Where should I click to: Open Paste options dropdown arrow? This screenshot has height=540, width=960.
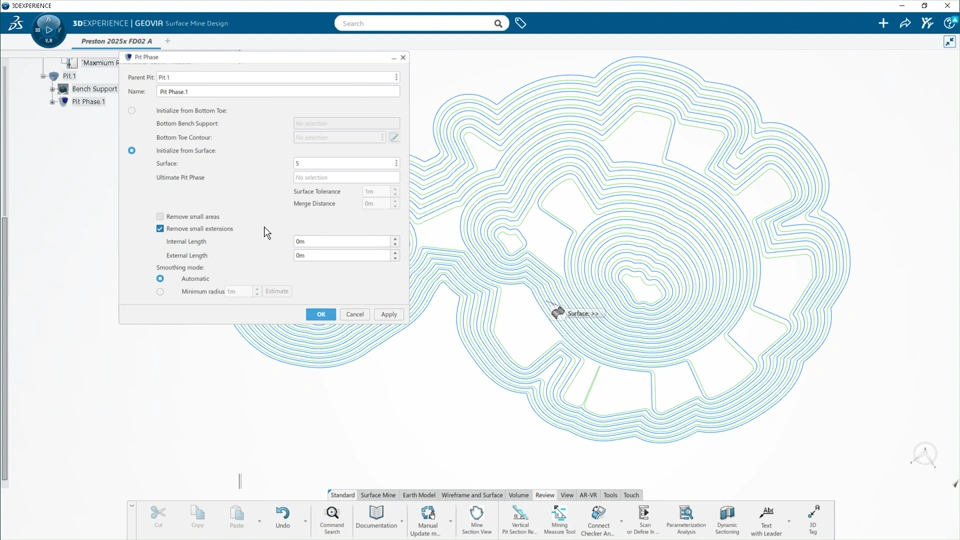259,521
